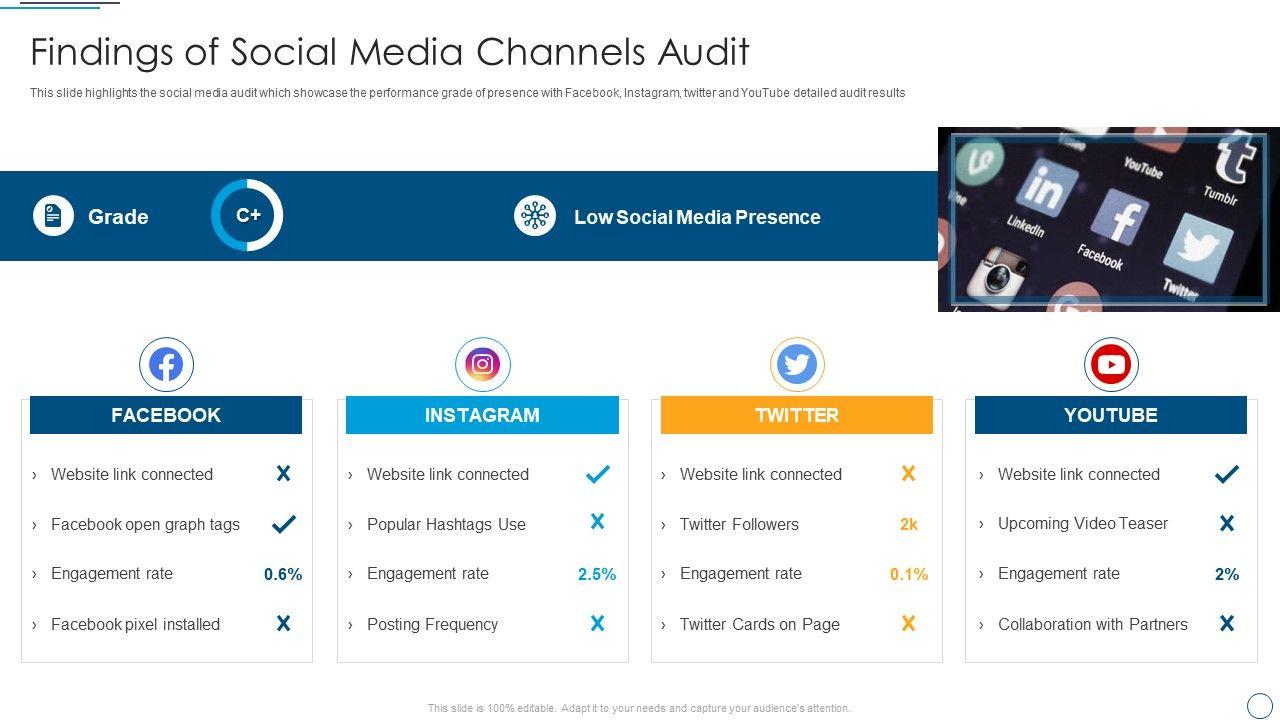Image resolution: width=1280 pixels, height=720 pixels.
Task: Click arrow bullet before Popular Hashtags Use
Action: [350, 525]
